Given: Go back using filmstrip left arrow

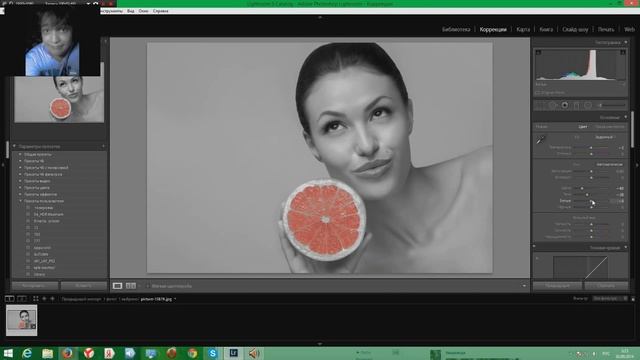Looking at the screenshot, I should (x=44, y=299).
